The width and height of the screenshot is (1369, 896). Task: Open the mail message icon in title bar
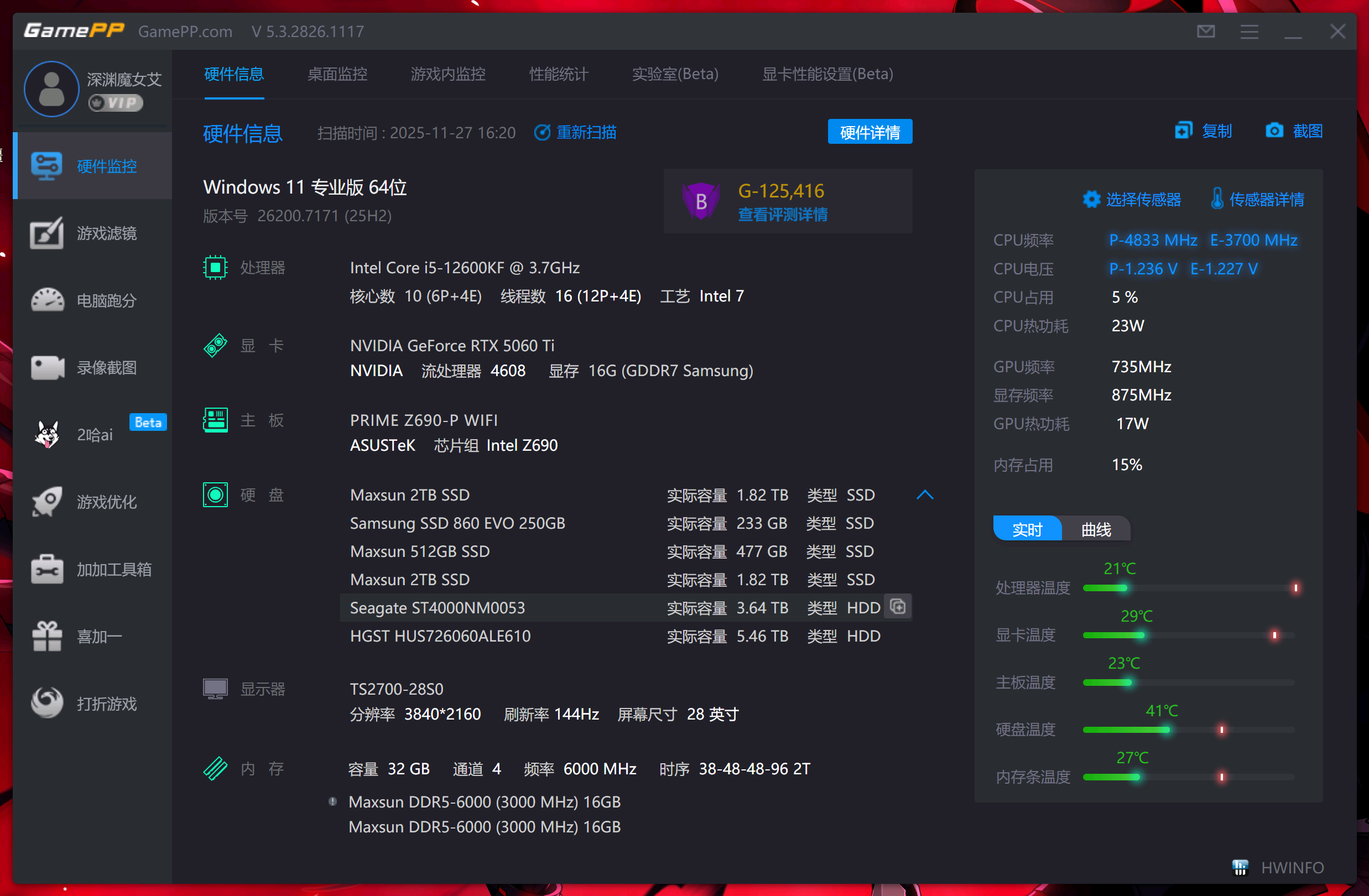pos(1206,31)
